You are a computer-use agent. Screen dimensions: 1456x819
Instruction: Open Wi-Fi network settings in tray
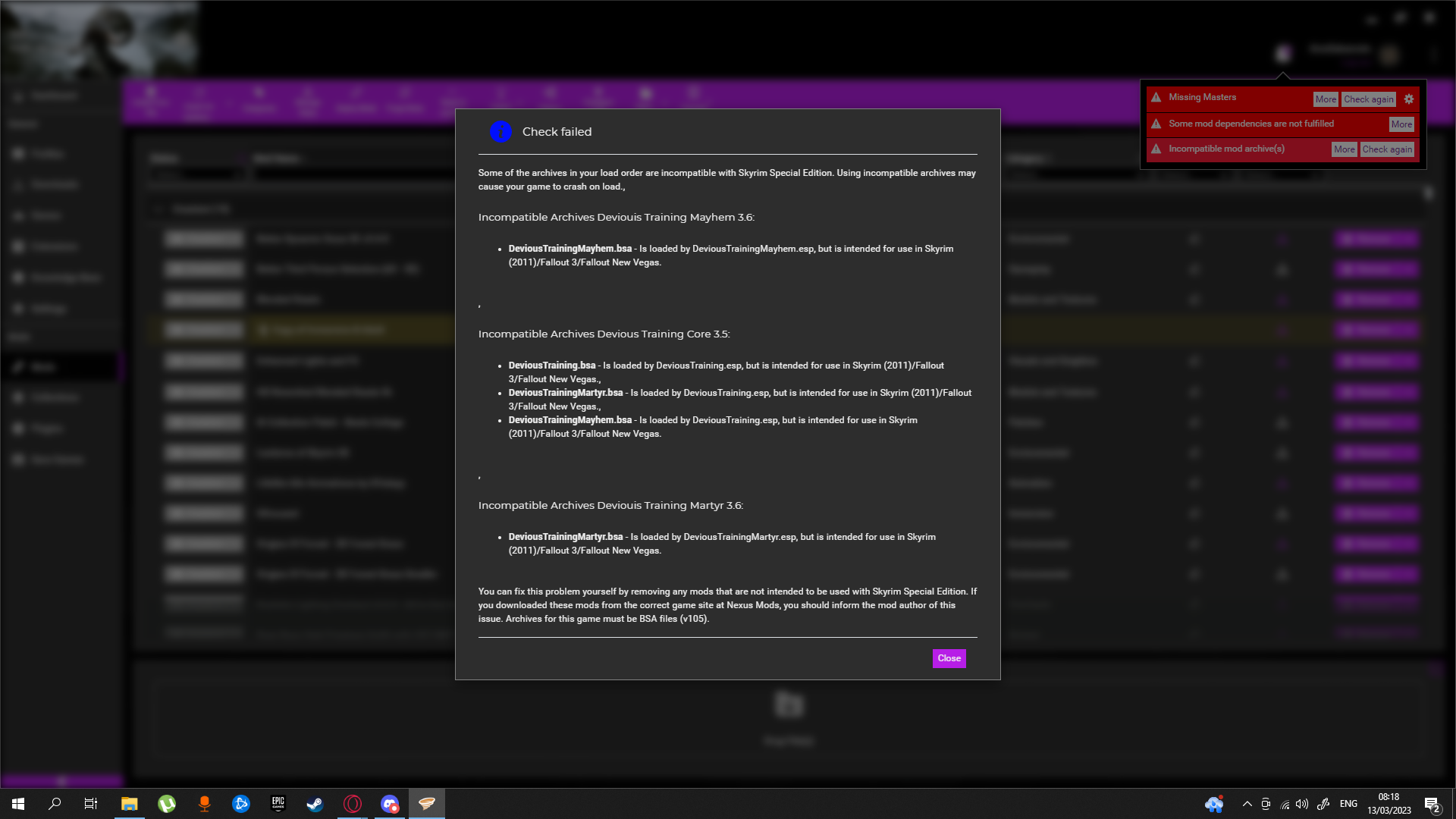click(x=1285, y=804)
